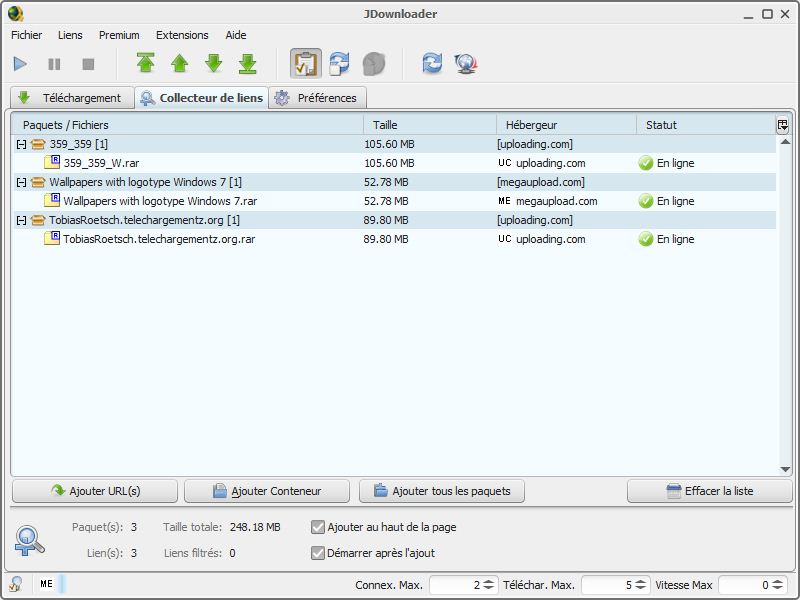
Task: Open the Fichier menu
Action: [x=27, y=35]
